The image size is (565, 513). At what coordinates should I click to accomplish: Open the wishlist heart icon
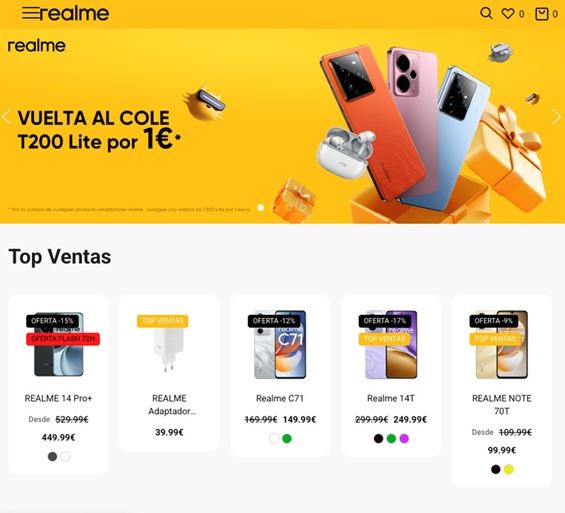pyautogui.click(x=508, y=14)
